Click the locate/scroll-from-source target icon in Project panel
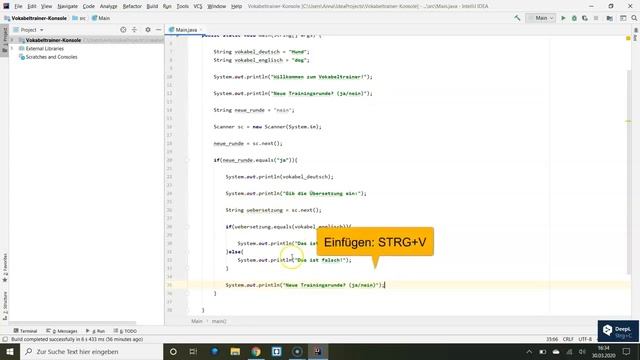The height and width of the screenshot is (360, 640). [123, 30]
